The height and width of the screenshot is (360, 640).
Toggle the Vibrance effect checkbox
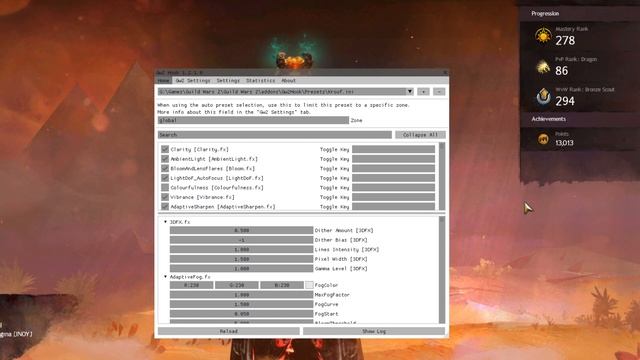coord(165,197)
